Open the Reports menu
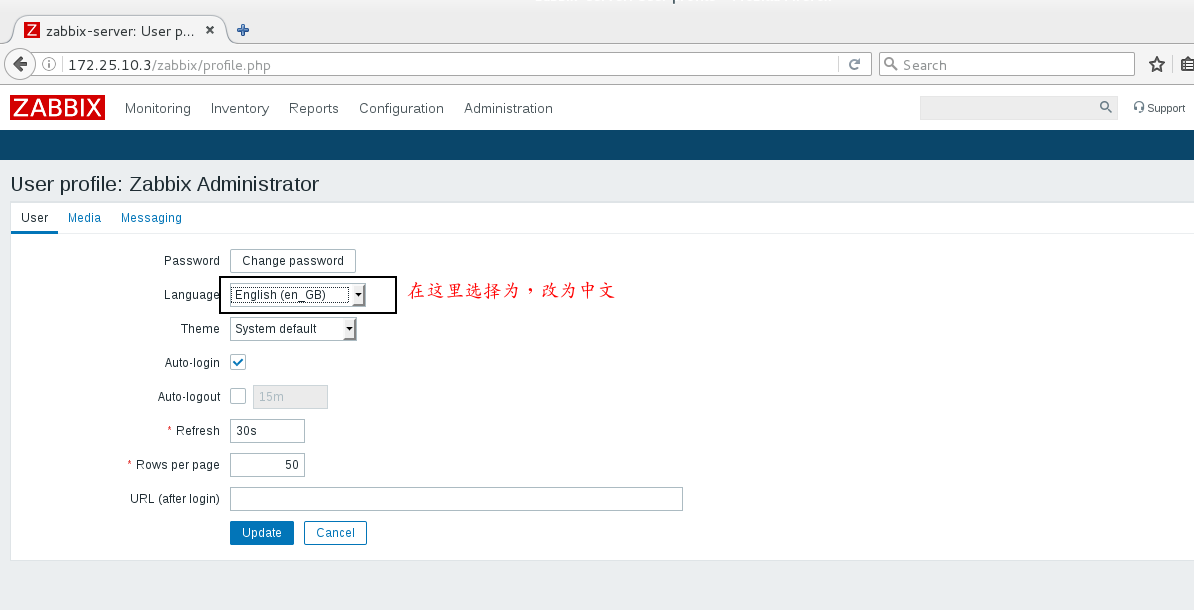This screenshot has width=1194, height=610. [314, 108]
